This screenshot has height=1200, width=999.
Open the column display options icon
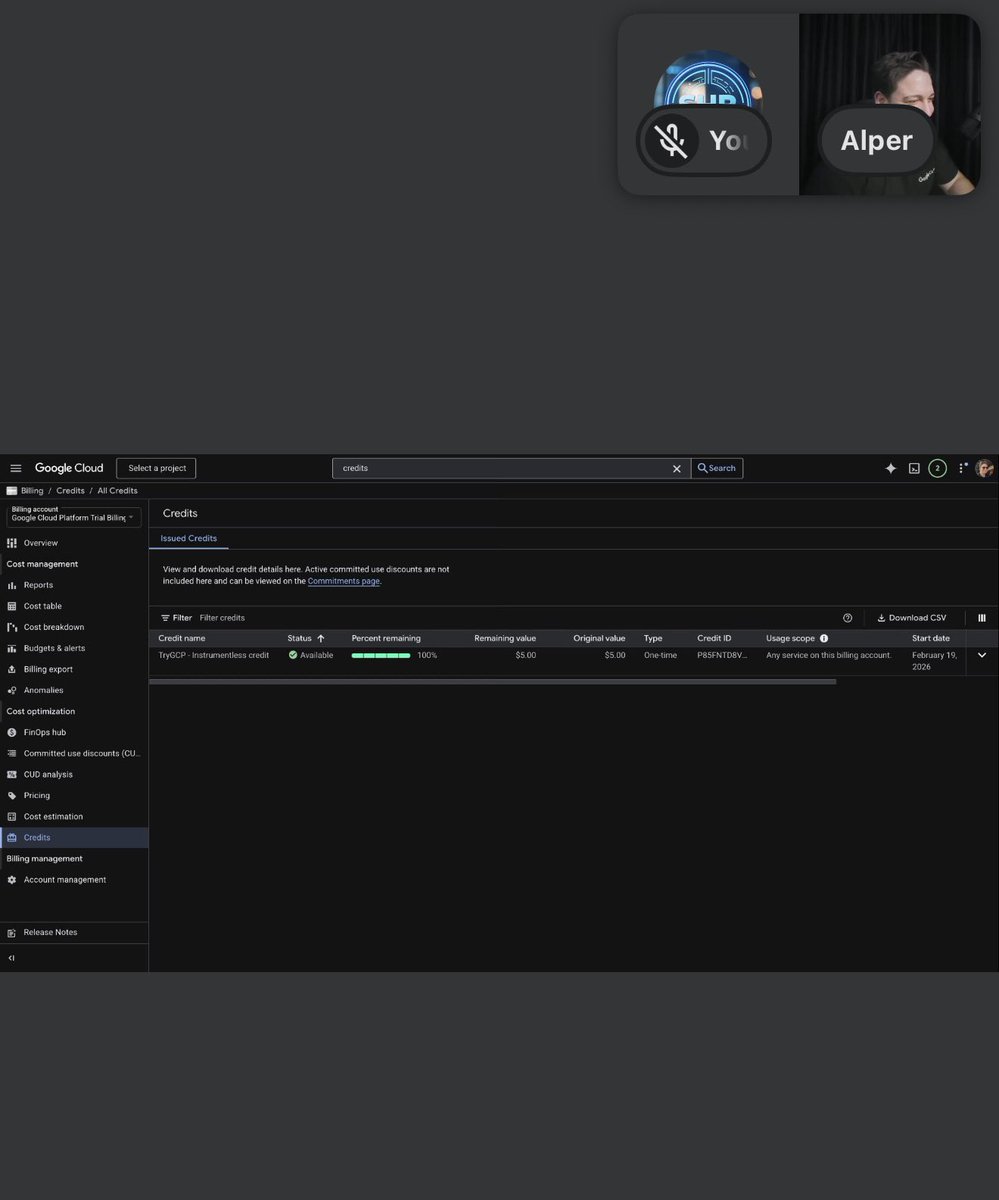(982, 618)
